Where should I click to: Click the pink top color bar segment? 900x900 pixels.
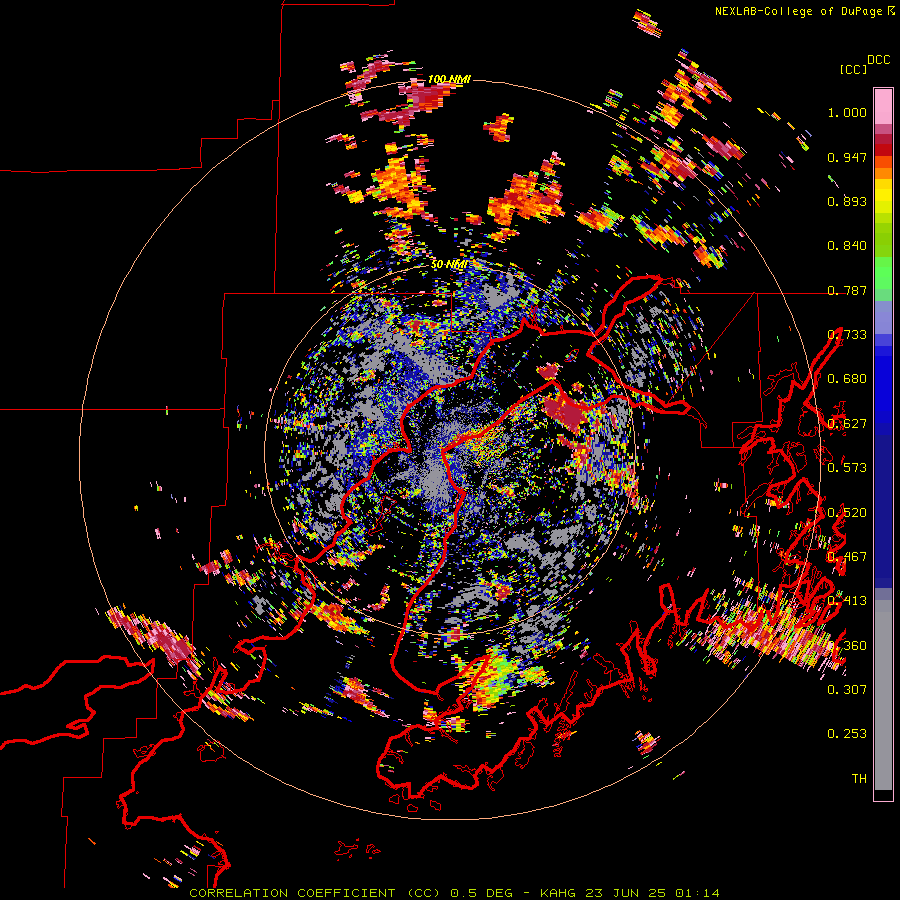tap(883, 106)
